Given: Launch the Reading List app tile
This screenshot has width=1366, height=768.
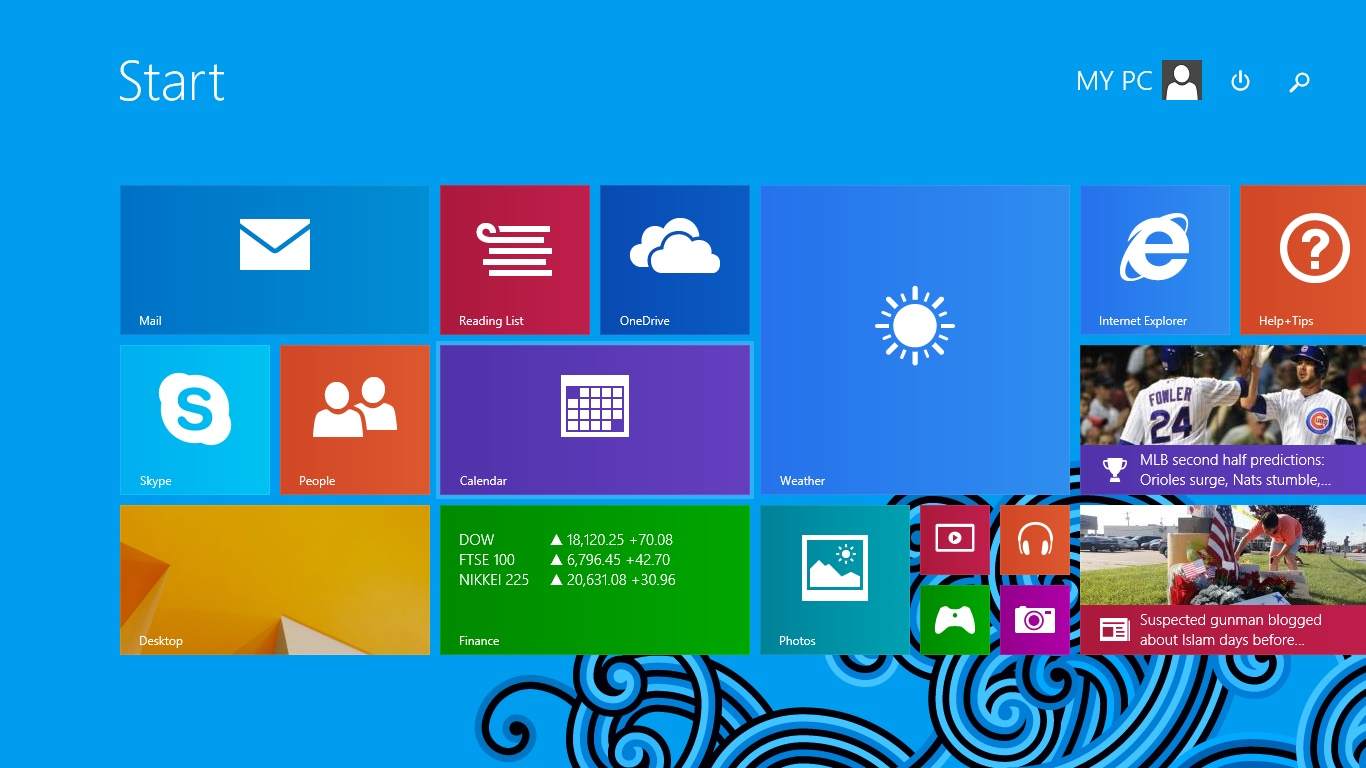Looking at the screenshot, I should coord(514,259).
